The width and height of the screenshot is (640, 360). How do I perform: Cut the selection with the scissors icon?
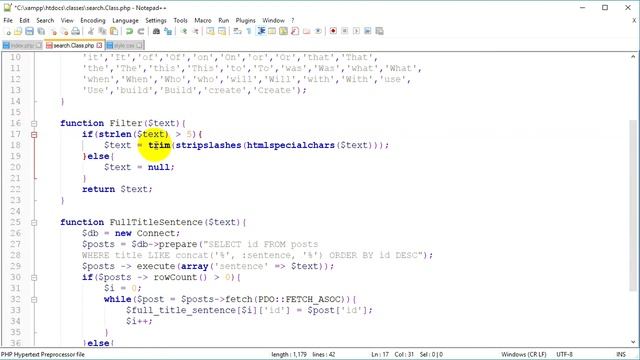point(91,31)
